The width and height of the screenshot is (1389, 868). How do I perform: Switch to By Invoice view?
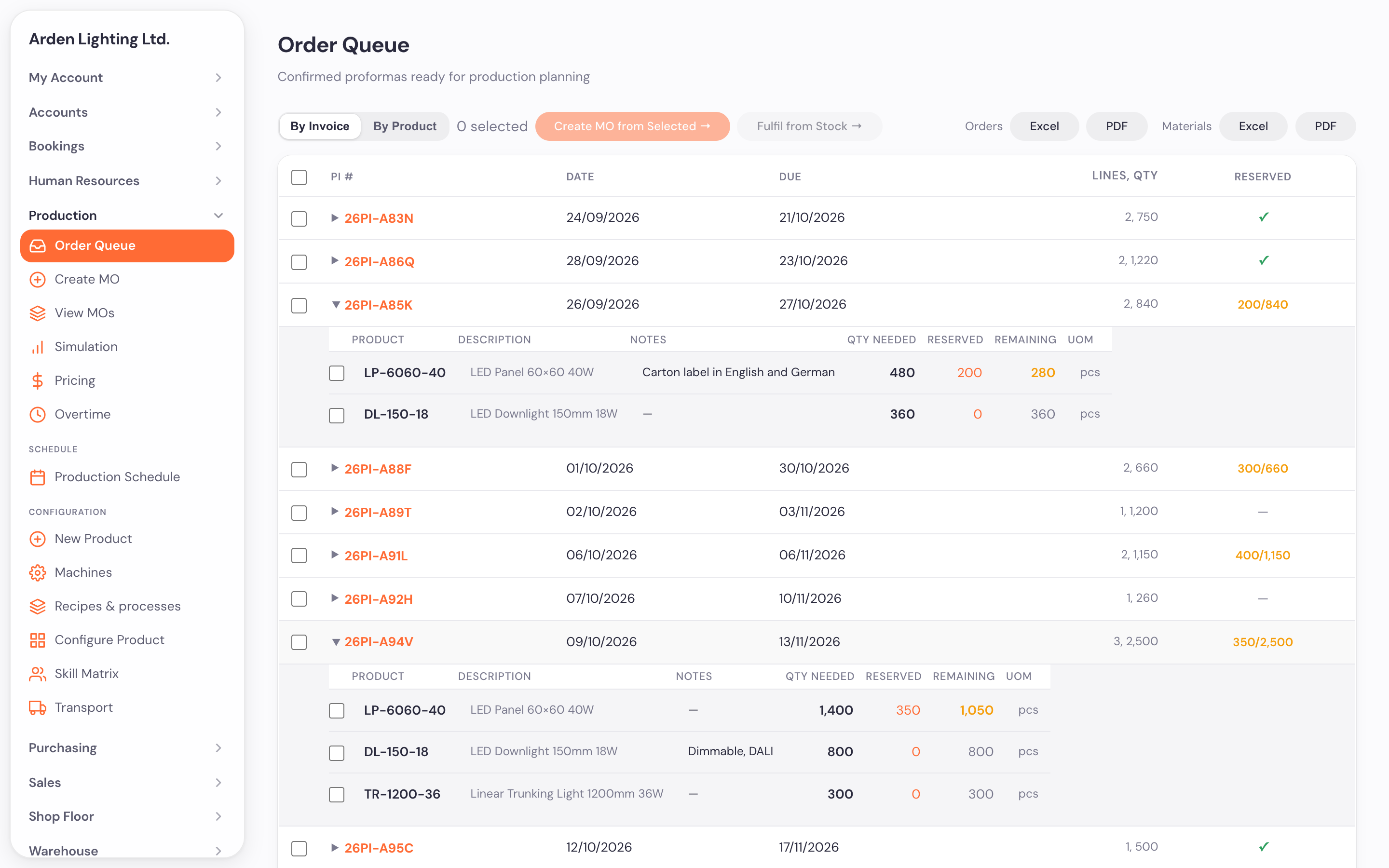[320, 126]
